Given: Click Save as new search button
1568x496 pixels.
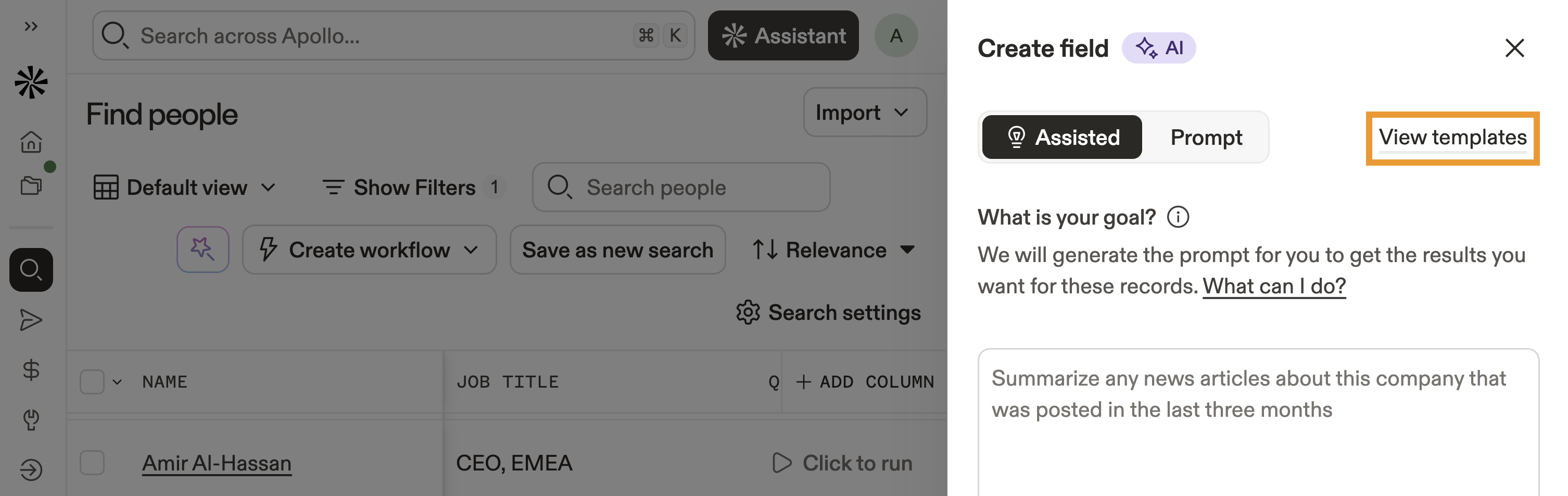Looking at the screenshot, I should pos(617,250).
